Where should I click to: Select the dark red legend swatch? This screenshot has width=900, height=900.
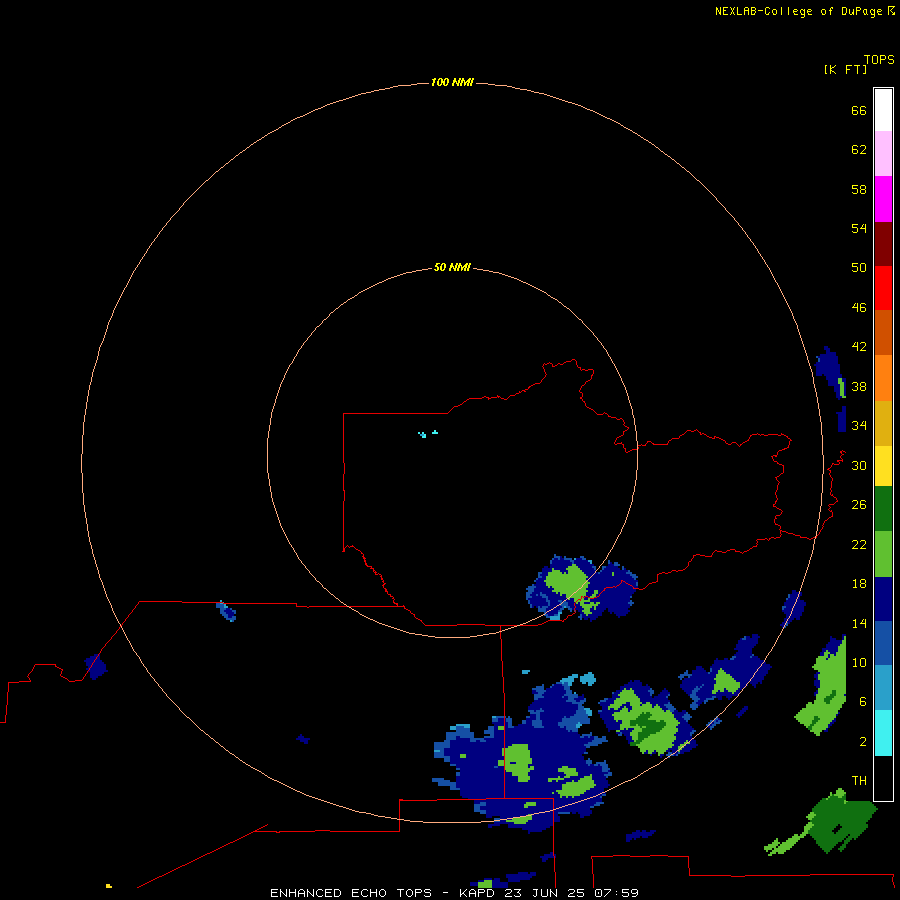[883, 244]
